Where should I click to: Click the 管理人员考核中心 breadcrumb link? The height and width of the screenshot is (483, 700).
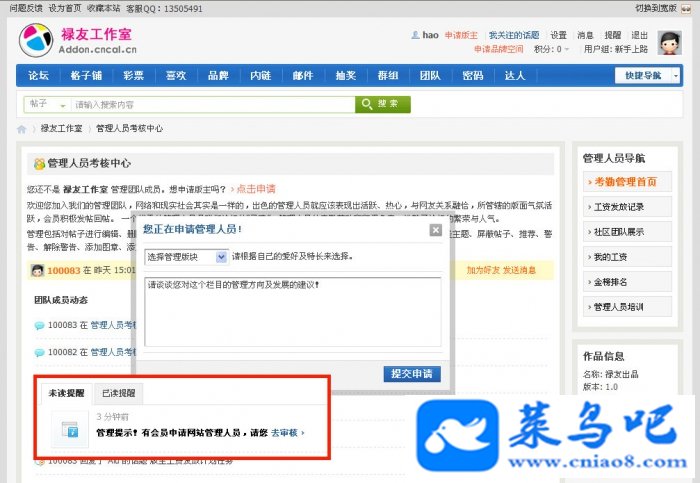(129, 129)
